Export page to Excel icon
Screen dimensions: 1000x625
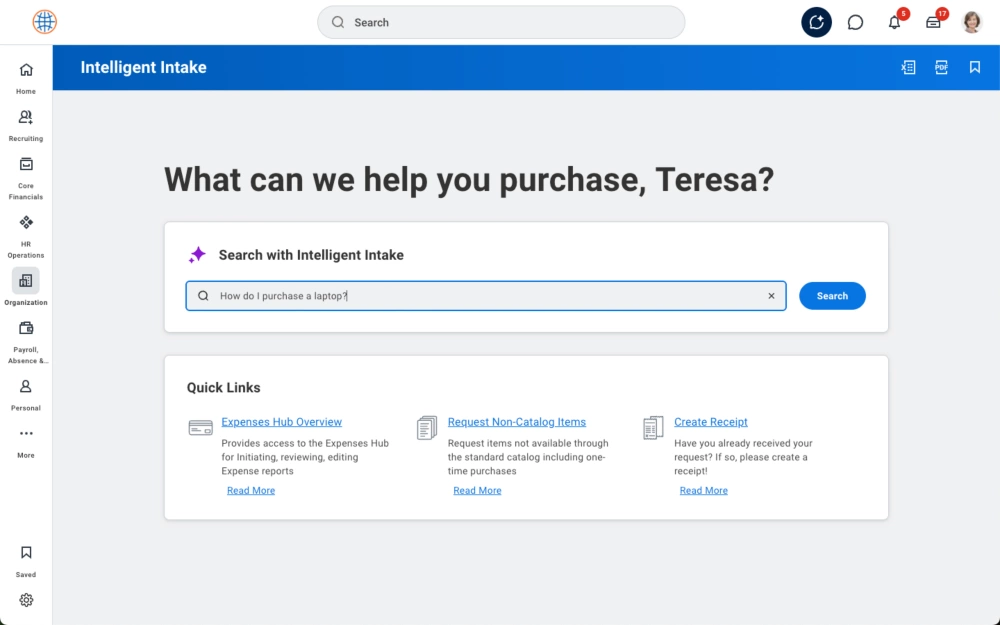(908, 67)
